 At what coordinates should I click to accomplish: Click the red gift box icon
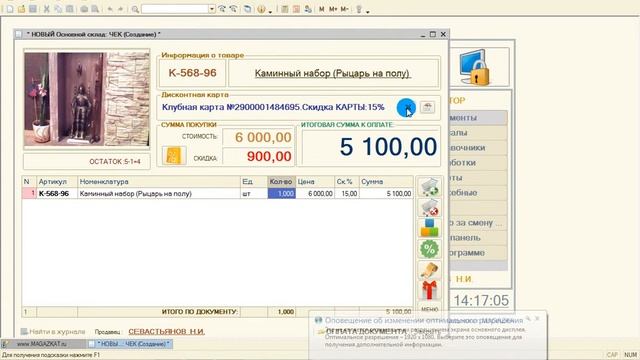429,290
